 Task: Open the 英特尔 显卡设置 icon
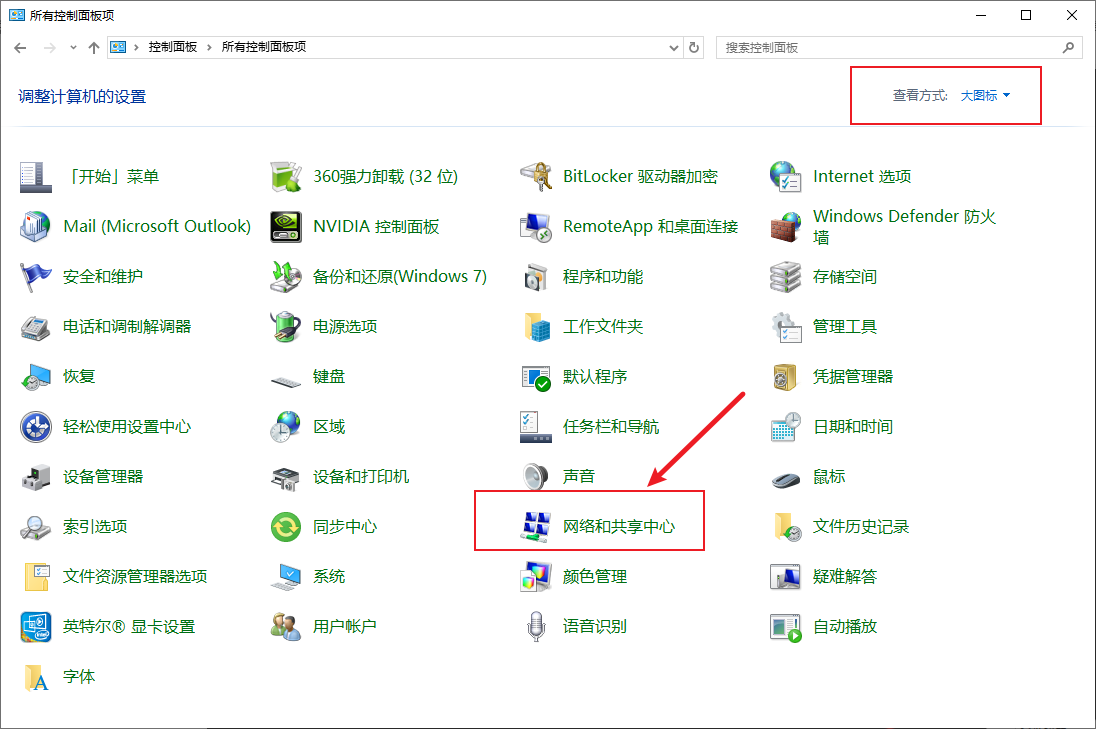pos(36,626)
